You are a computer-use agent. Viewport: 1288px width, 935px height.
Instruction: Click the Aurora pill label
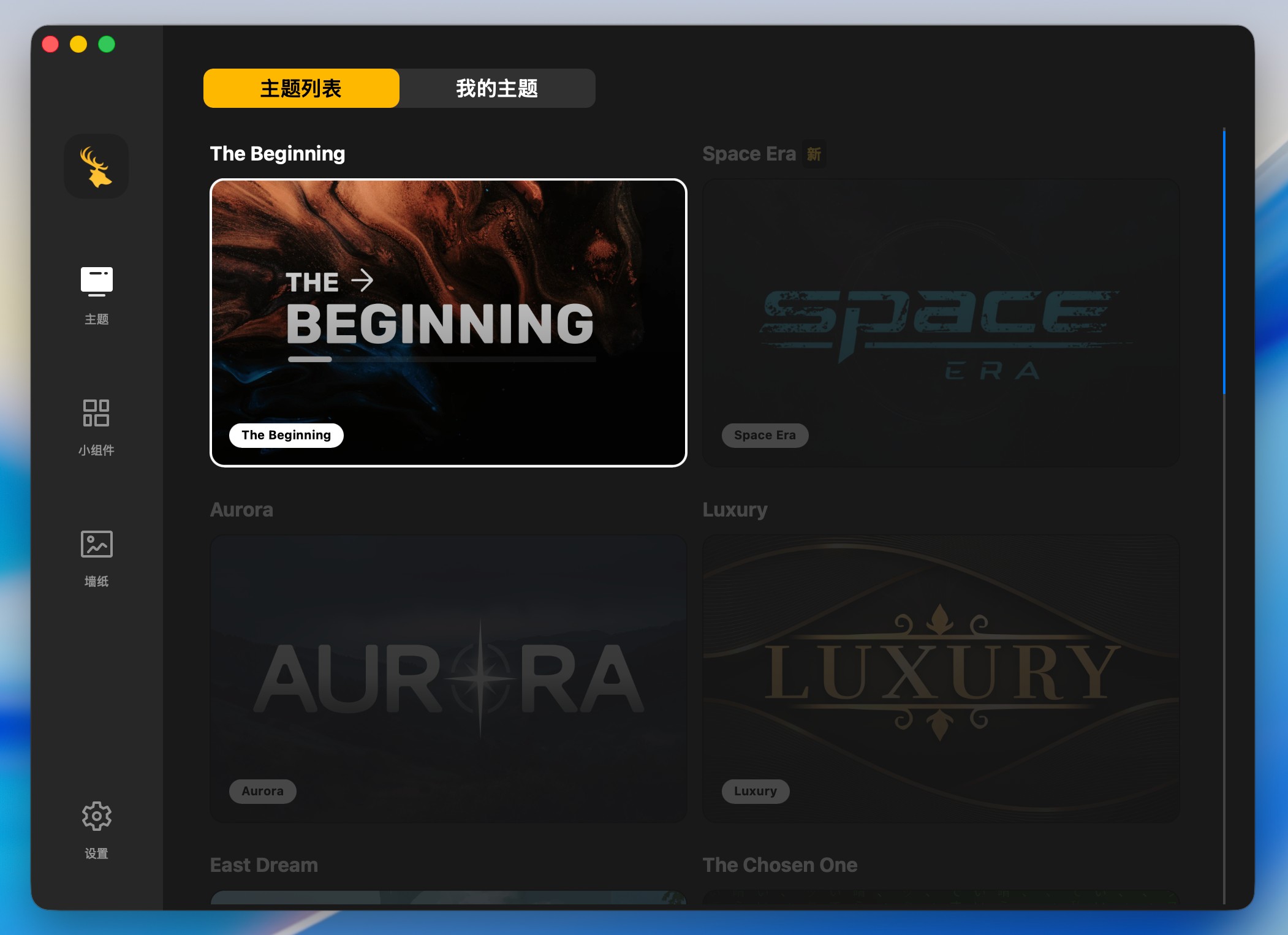coord(262,791)
